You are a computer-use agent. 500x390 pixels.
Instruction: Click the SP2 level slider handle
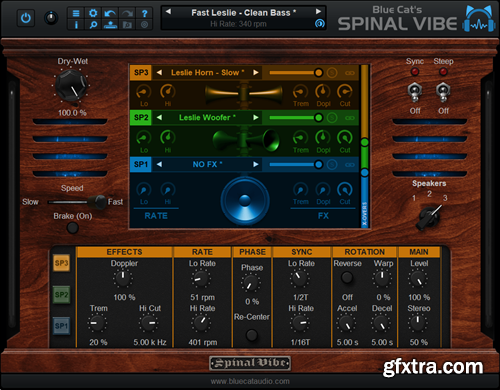coord(319,117)
